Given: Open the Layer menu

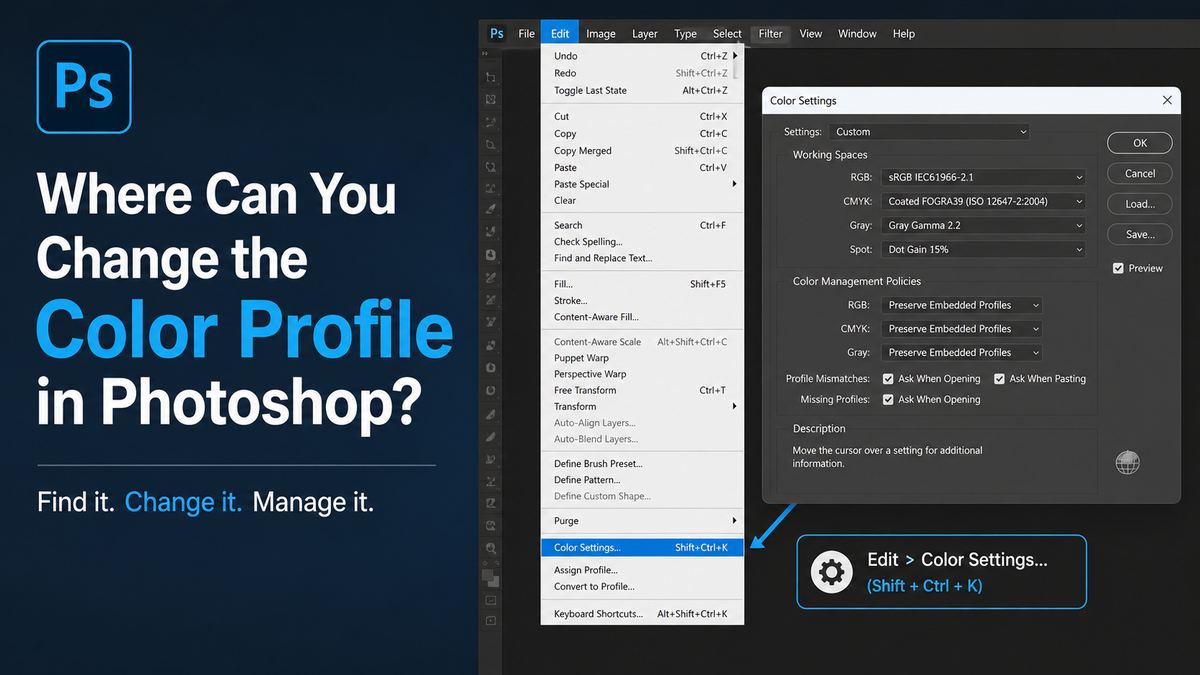Looking at the screenshot, I should point(645,33).
